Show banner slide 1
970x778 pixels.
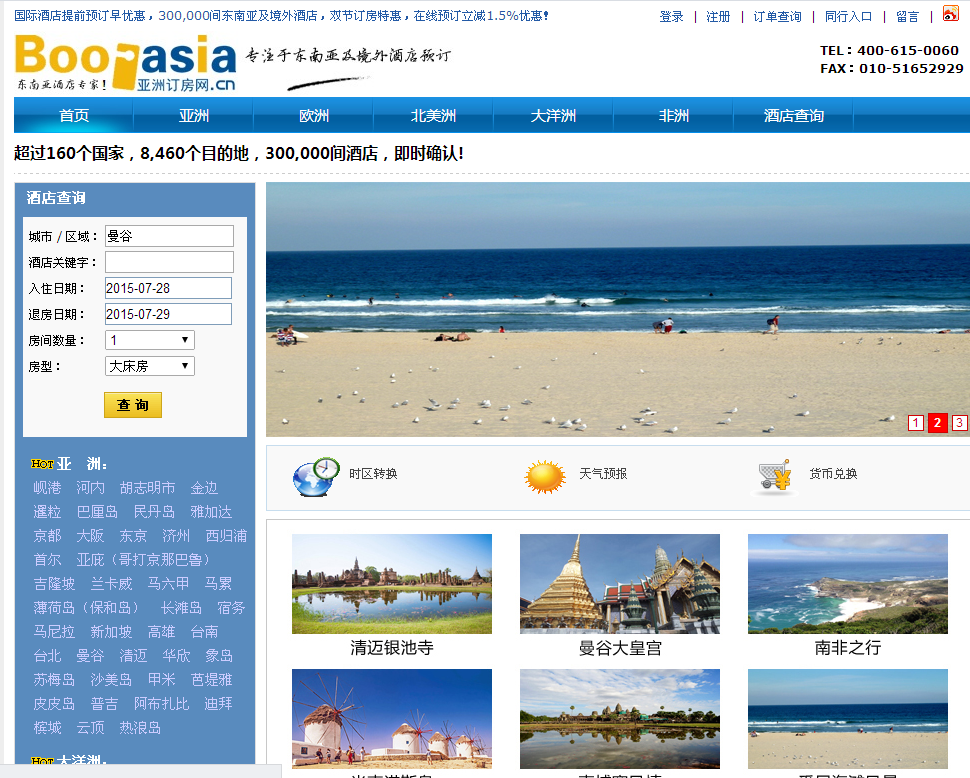915,423
